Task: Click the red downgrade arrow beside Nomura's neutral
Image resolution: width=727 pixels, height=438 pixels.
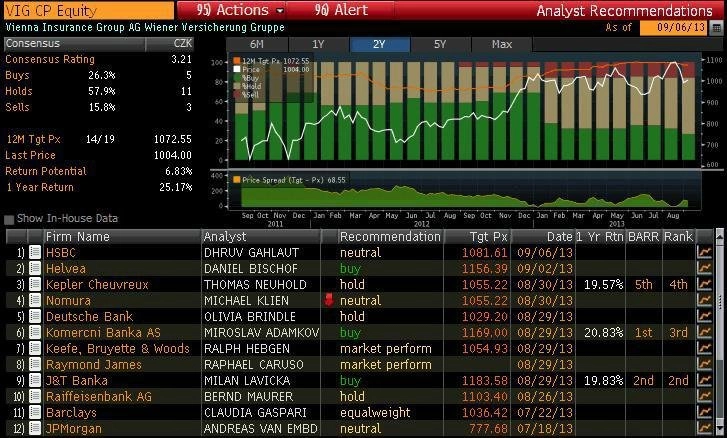Action: point(329,300)
